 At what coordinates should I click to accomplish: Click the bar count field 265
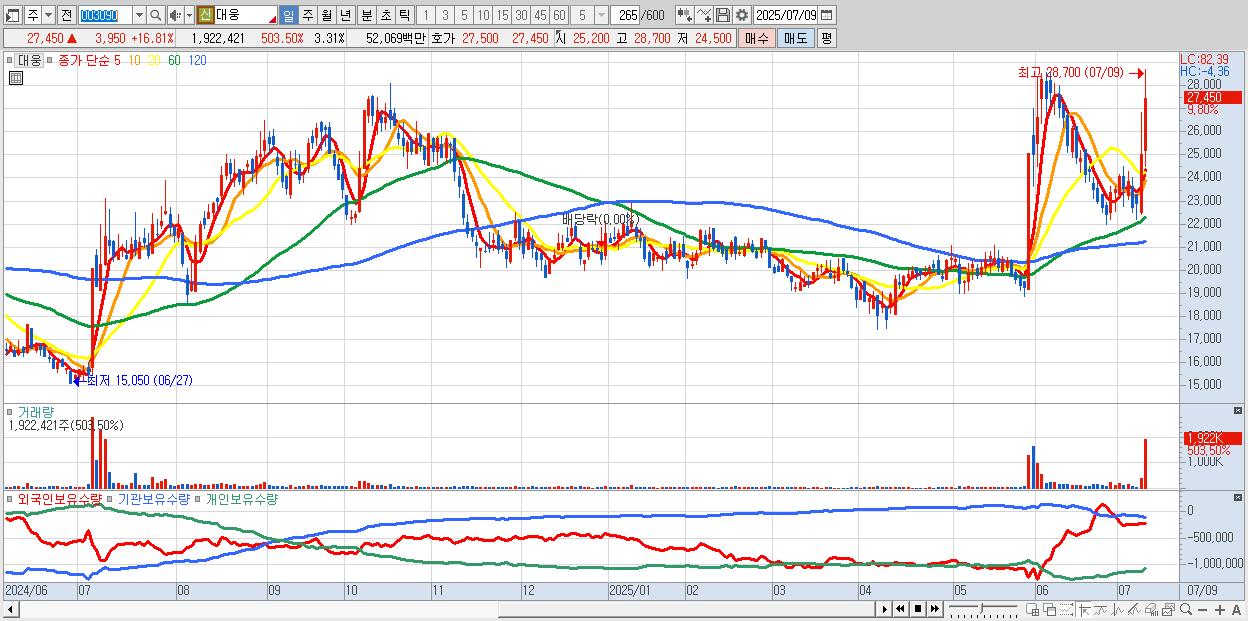click(x=626, y=15)
